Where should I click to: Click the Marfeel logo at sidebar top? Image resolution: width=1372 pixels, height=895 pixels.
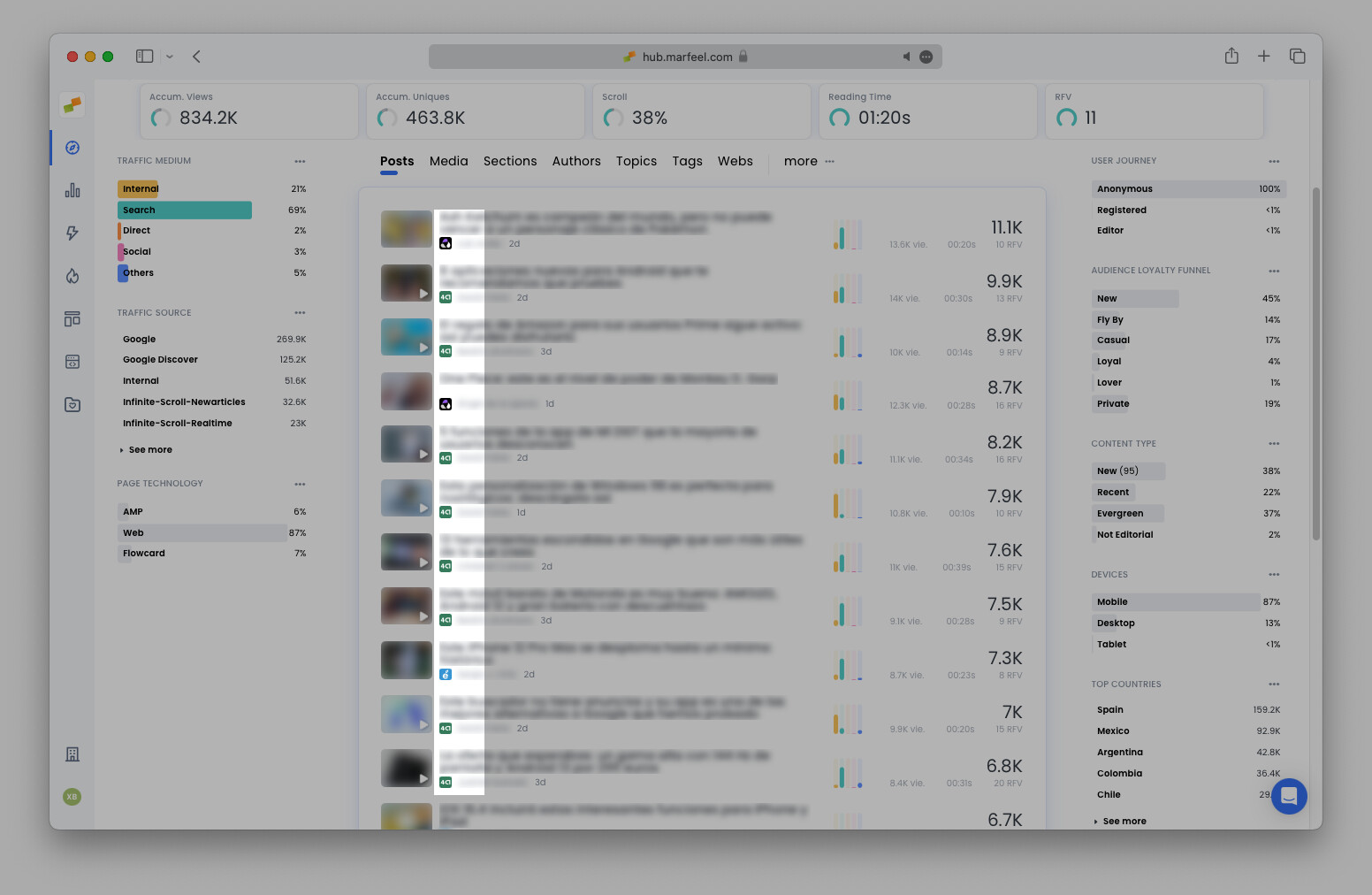pos(72,103)
